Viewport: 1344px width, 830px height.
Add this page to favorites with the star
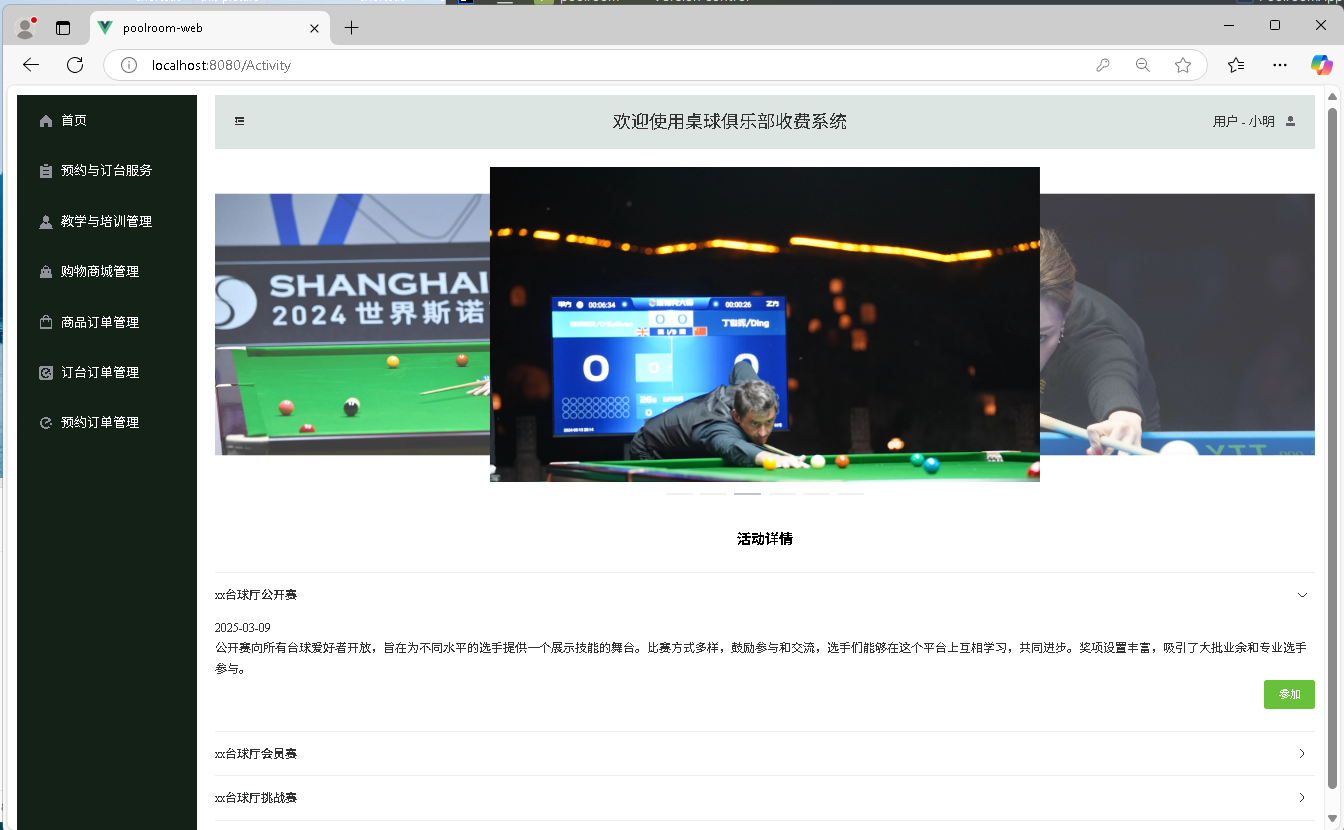(1183, 65)
